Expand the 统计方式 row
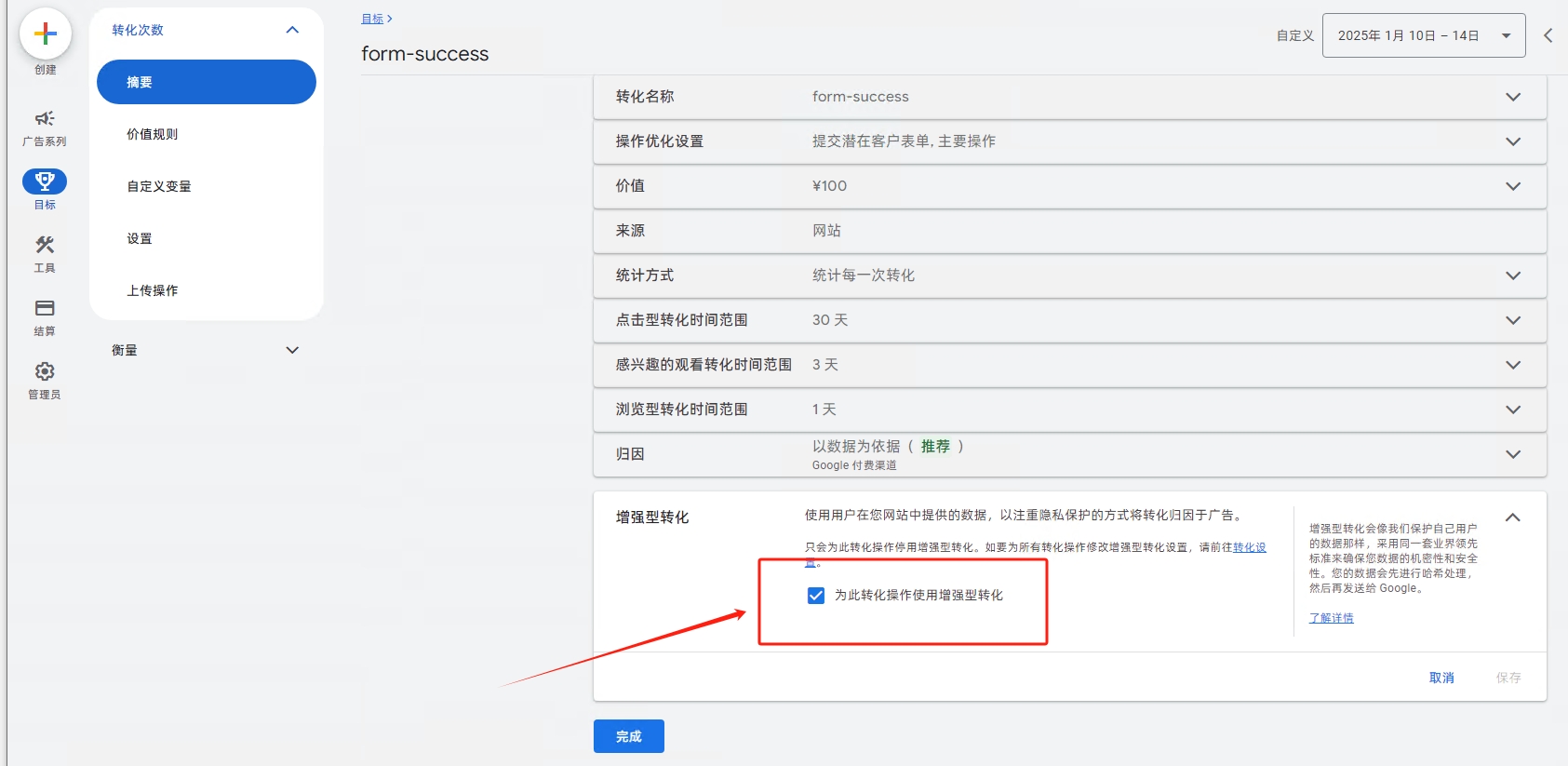The height and width of the screenshot is (766, 1568). (x=1513, y=275)
